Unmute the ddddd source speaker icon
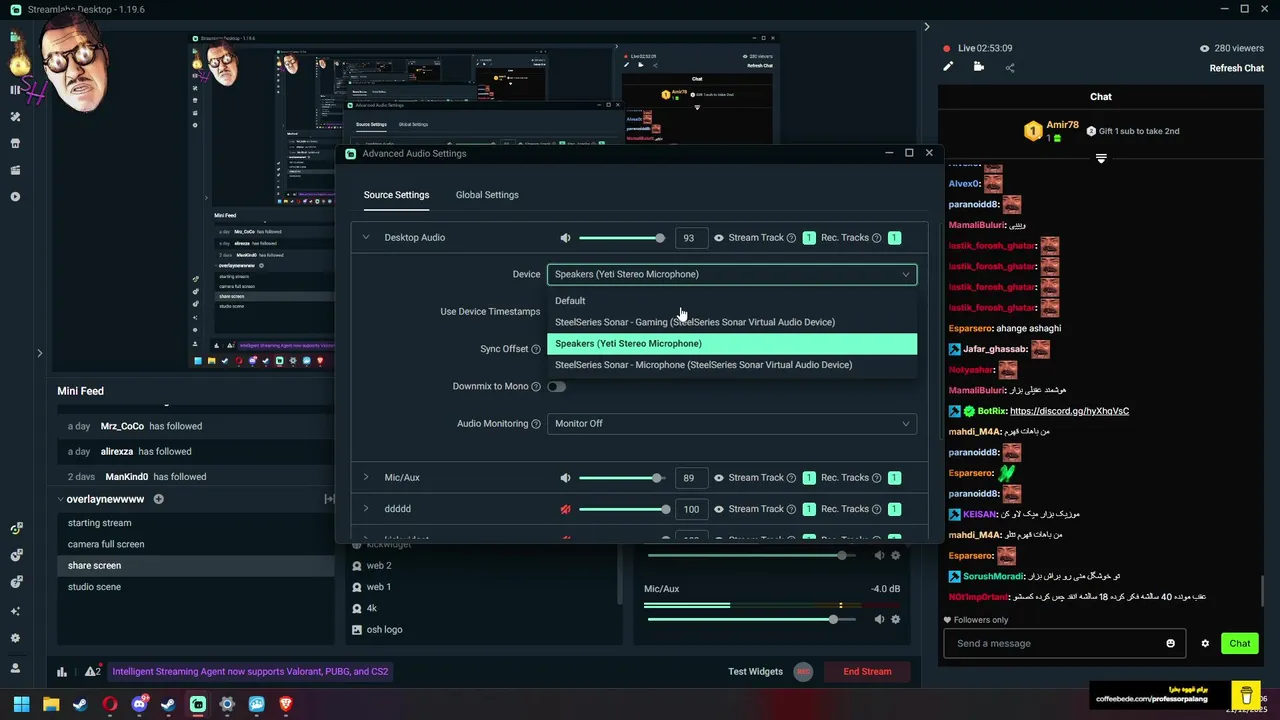 pos(565,509)
